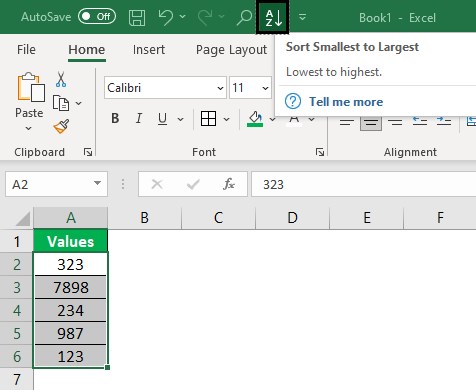
Task: Switch to the Page Layout tab
Action: pyautogui.click(x=231, y=50)
